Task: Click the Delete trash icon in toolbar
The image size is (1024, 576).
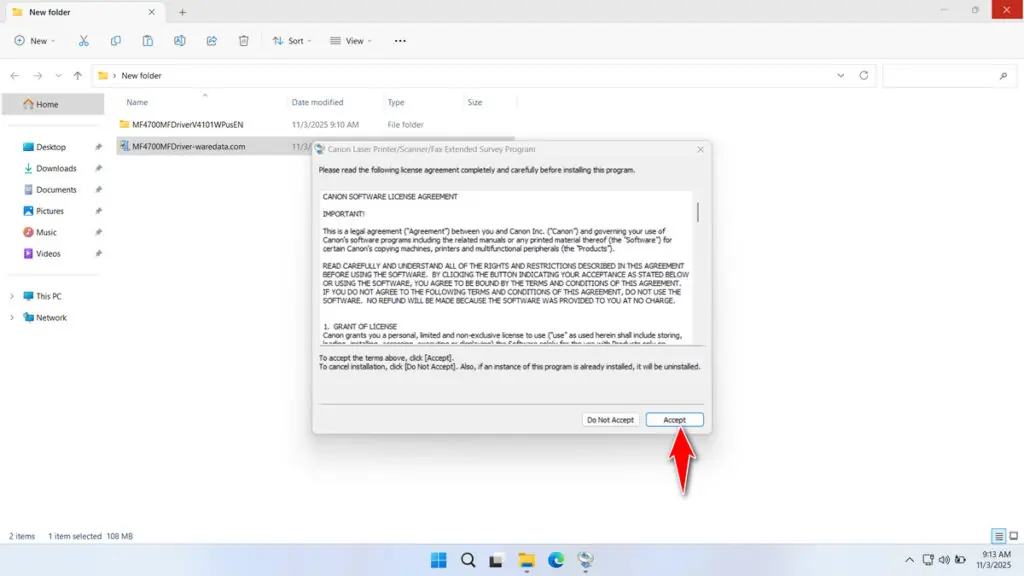Action: [x=244, y=41]
